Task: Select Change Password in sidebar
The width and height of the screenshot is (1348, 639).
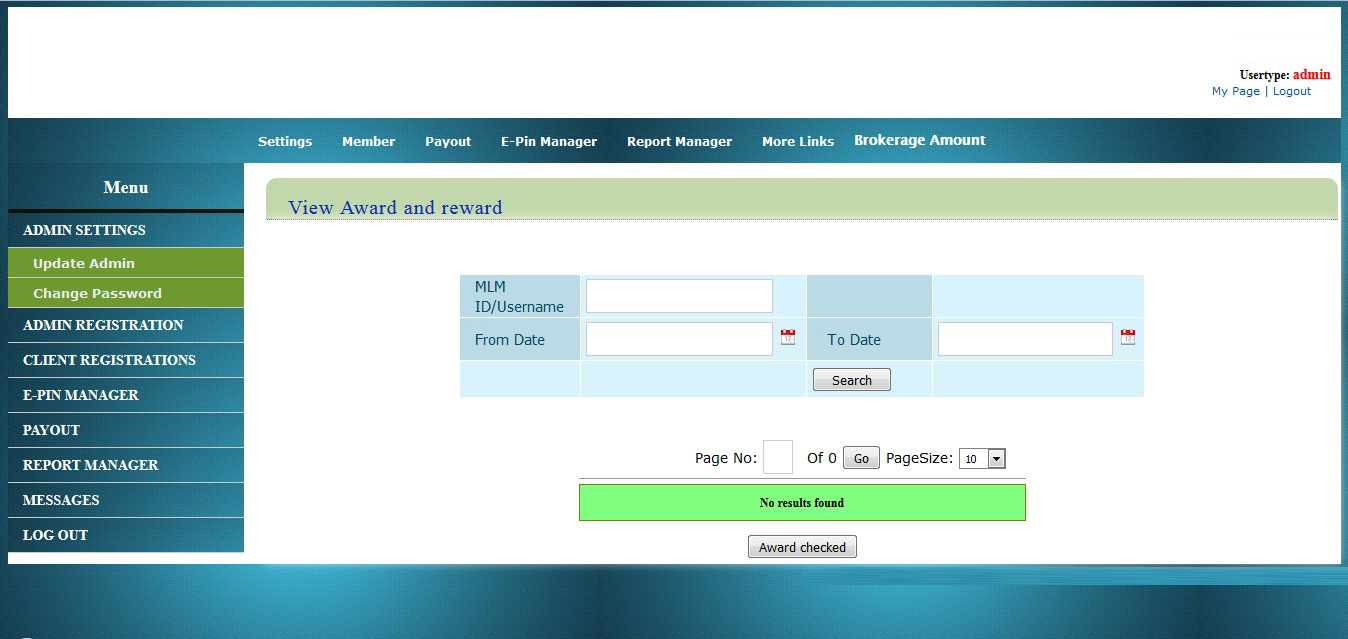Action: [97, 293]
